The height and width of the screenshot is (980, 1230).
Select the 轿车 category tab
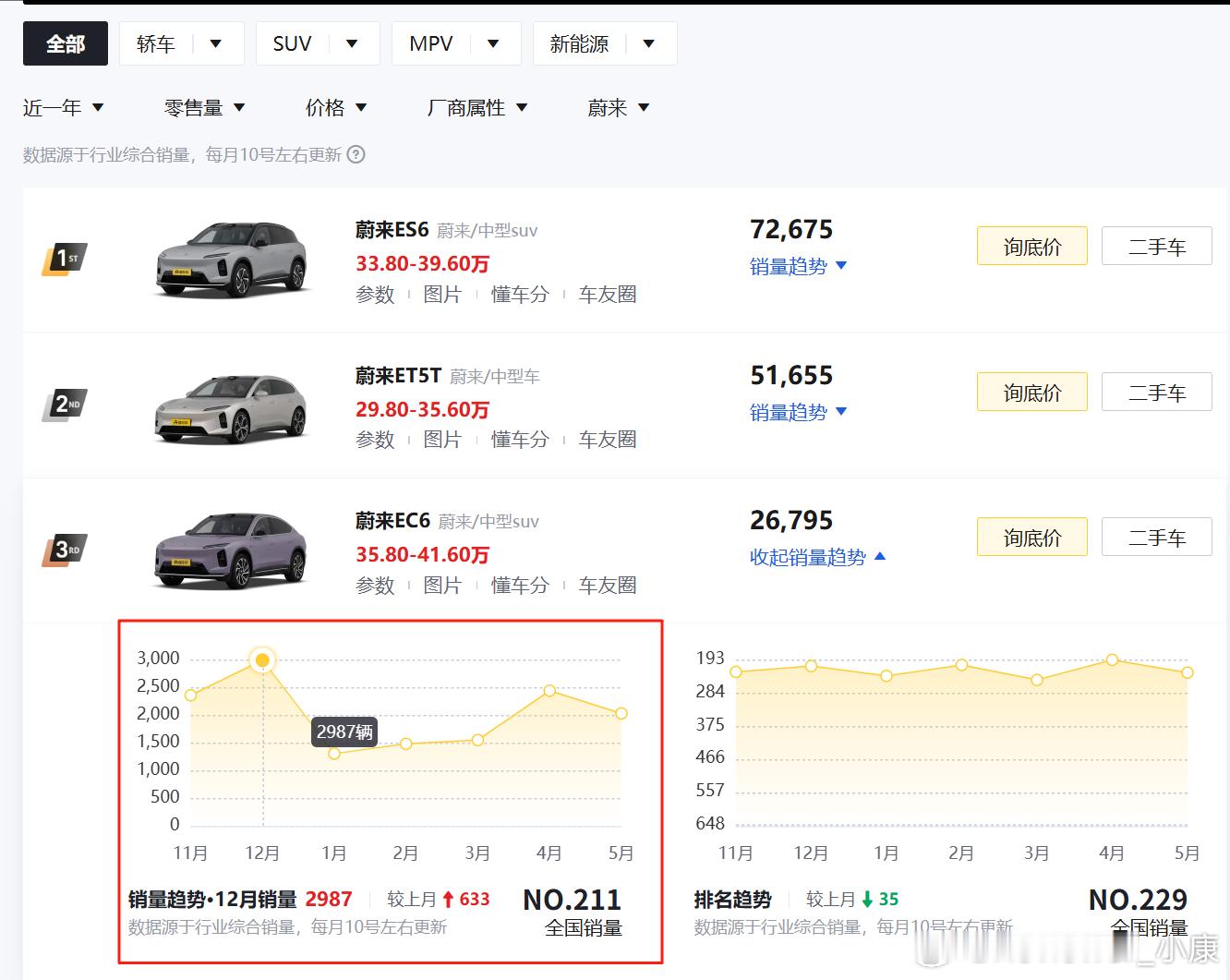pyautogui.click(x=155, y=43)
